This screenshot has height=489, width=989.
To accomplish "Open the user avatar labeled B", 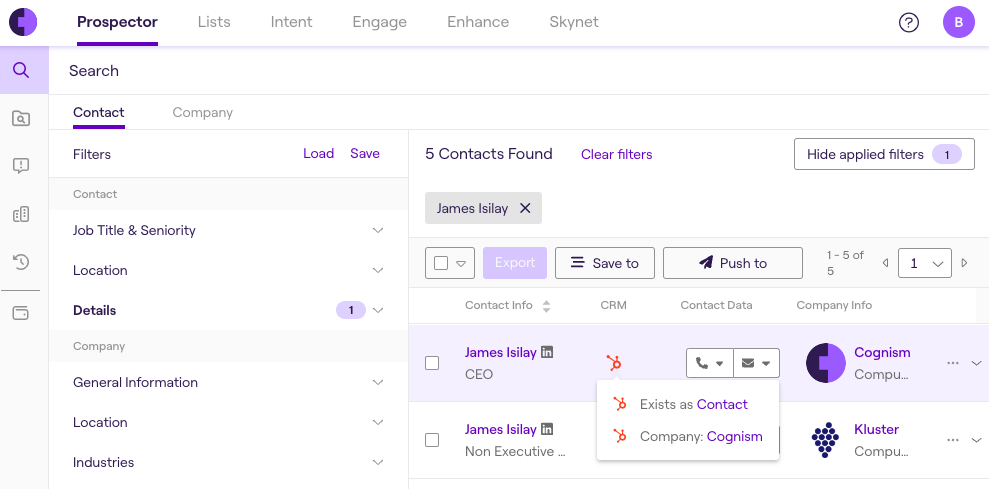I will (x=958, y=23).
